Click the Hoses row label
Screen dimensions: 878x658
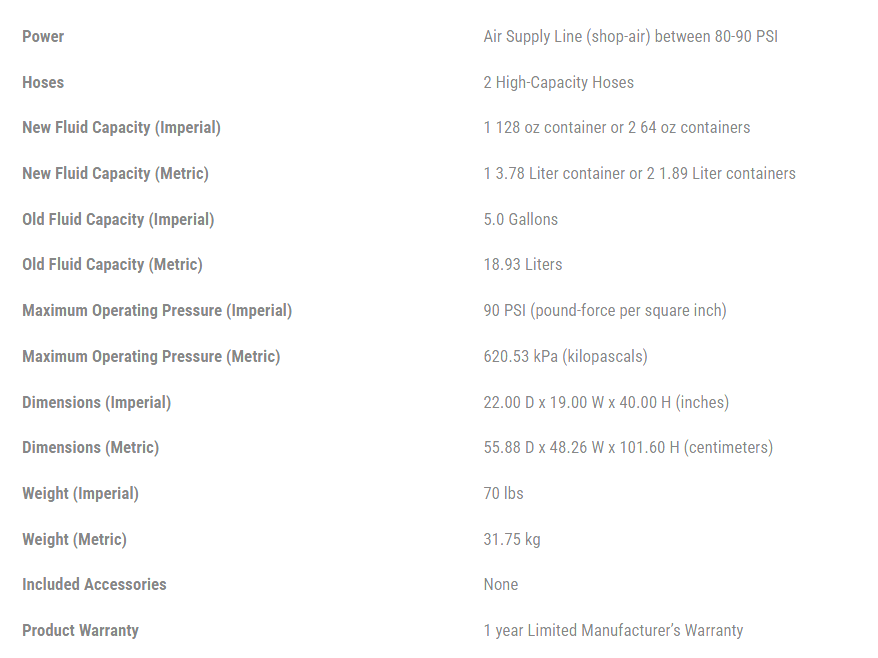pos(43,83)
